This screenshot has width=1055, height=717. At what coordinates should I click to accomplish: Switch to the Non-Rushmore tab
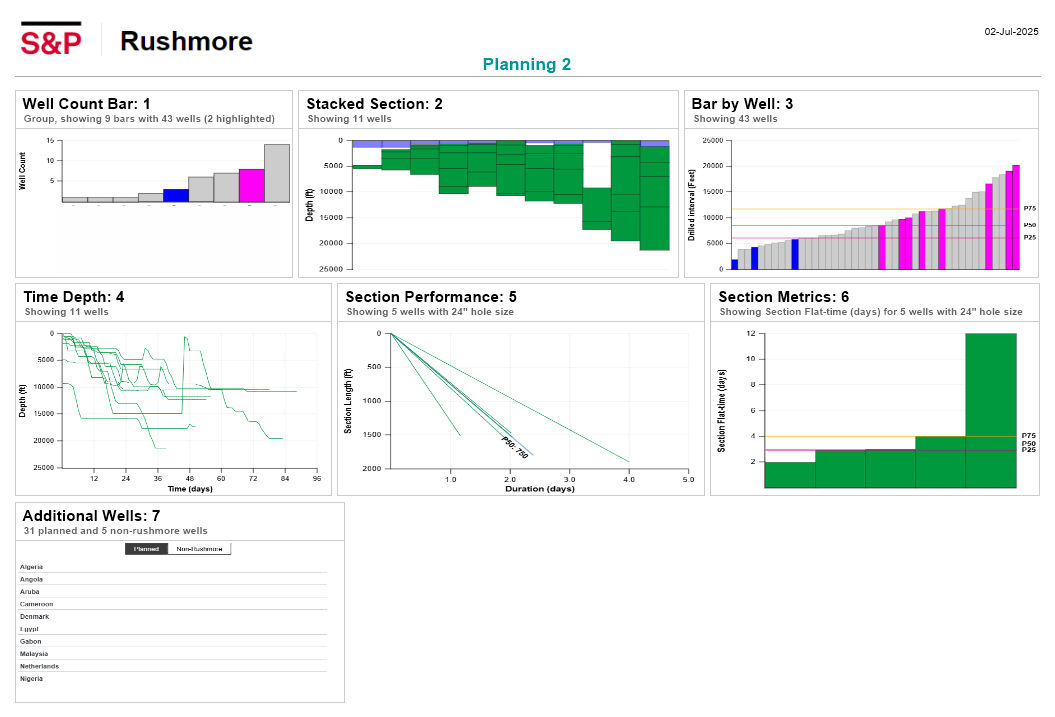coord(199,549)
